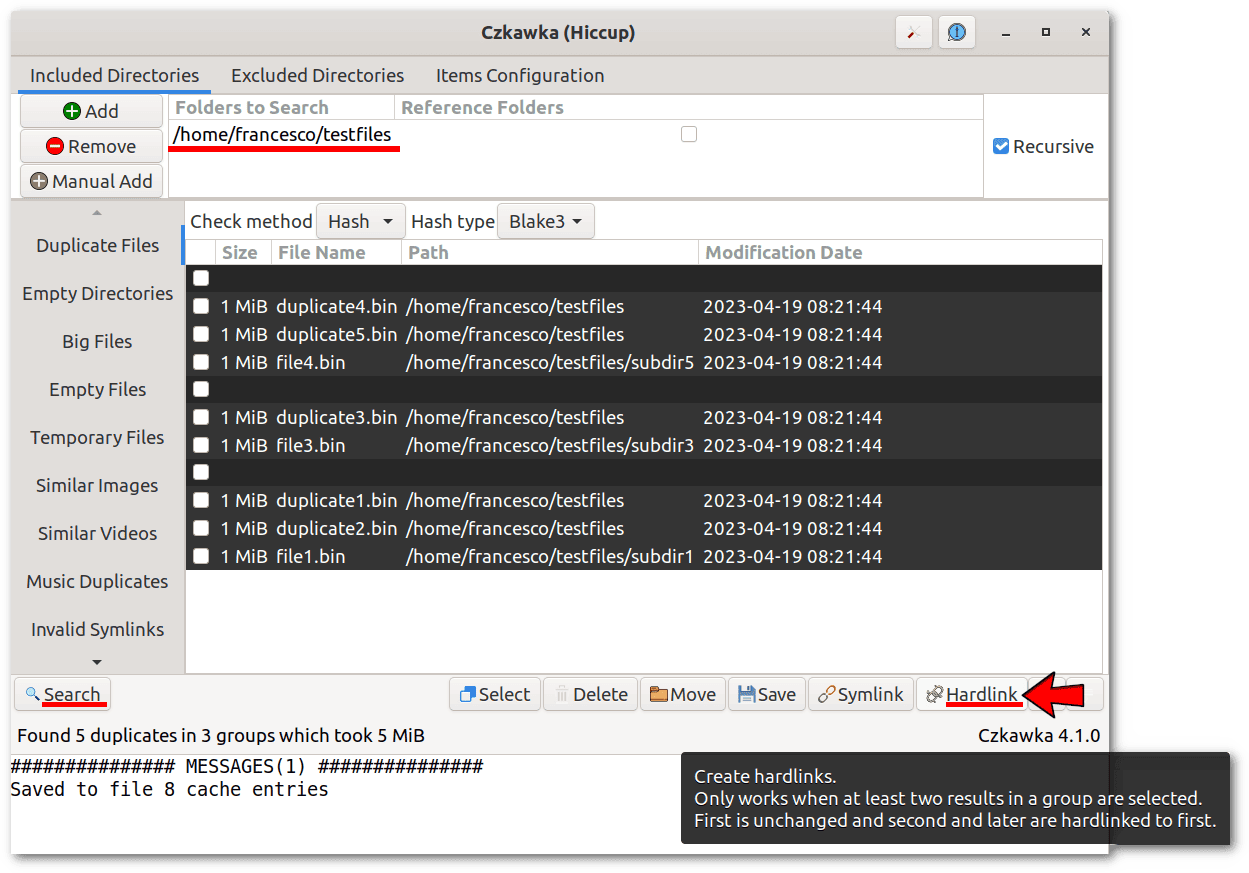Click the floppy disk icon to Save results
Viewport: 1249px width, 873px height.
tap(745, 693)
